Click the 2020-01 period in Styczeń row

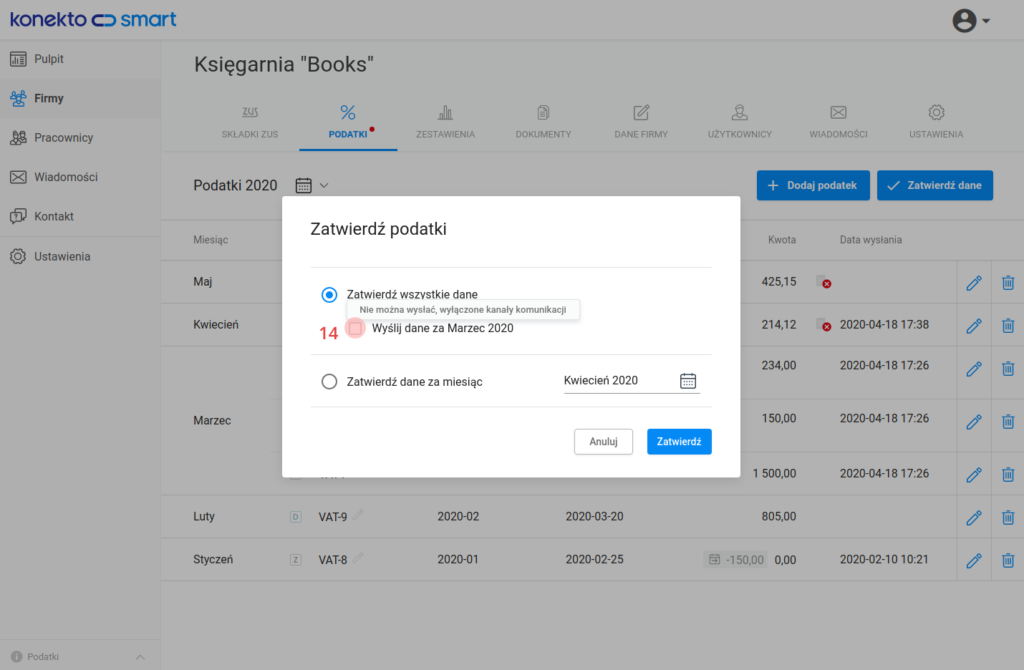(458, 560)
